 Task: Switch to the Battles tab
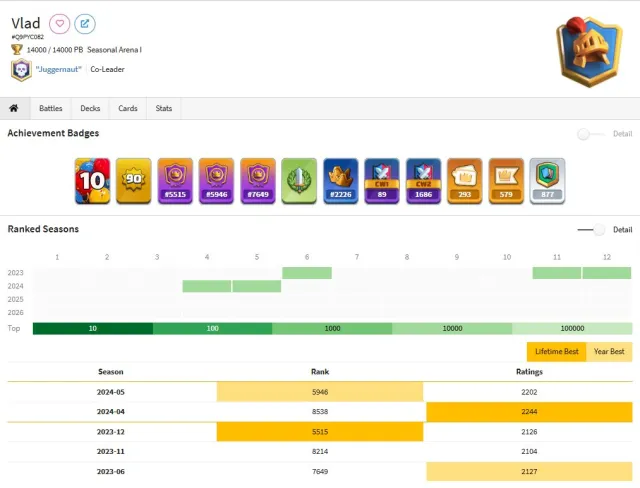51,108
